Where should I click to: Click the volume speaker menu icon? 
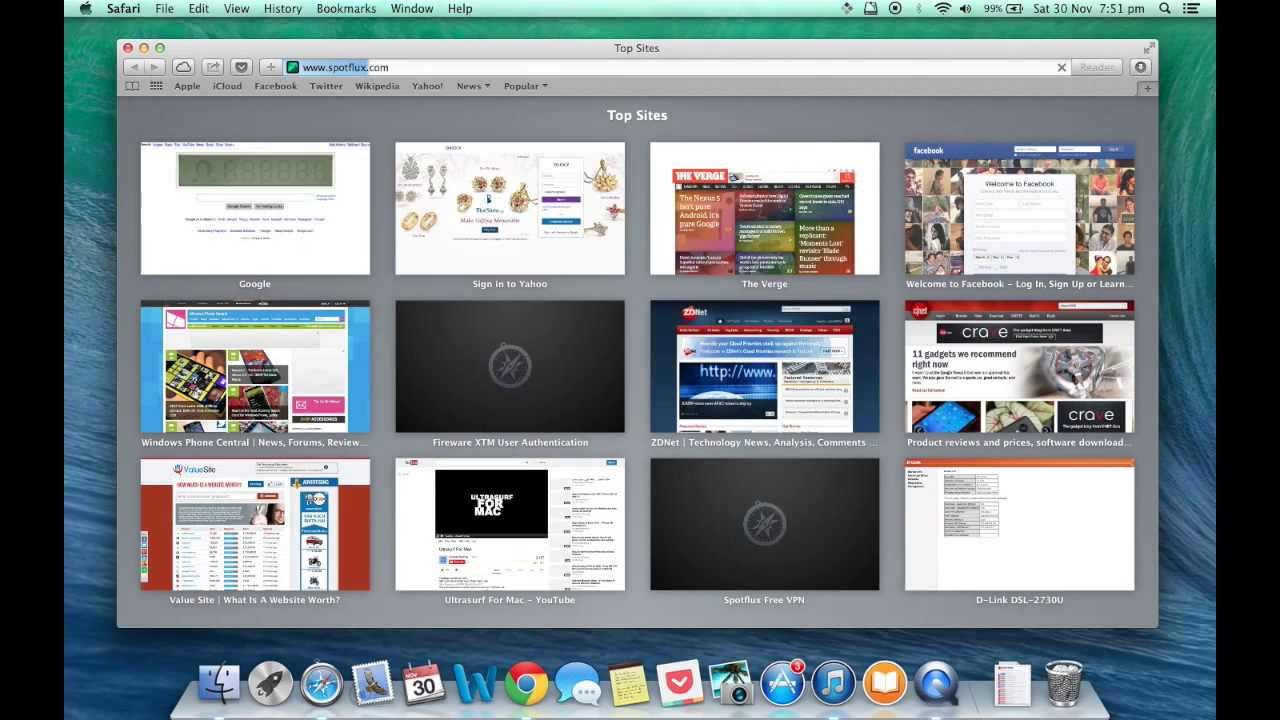click(x=965, y=8)
